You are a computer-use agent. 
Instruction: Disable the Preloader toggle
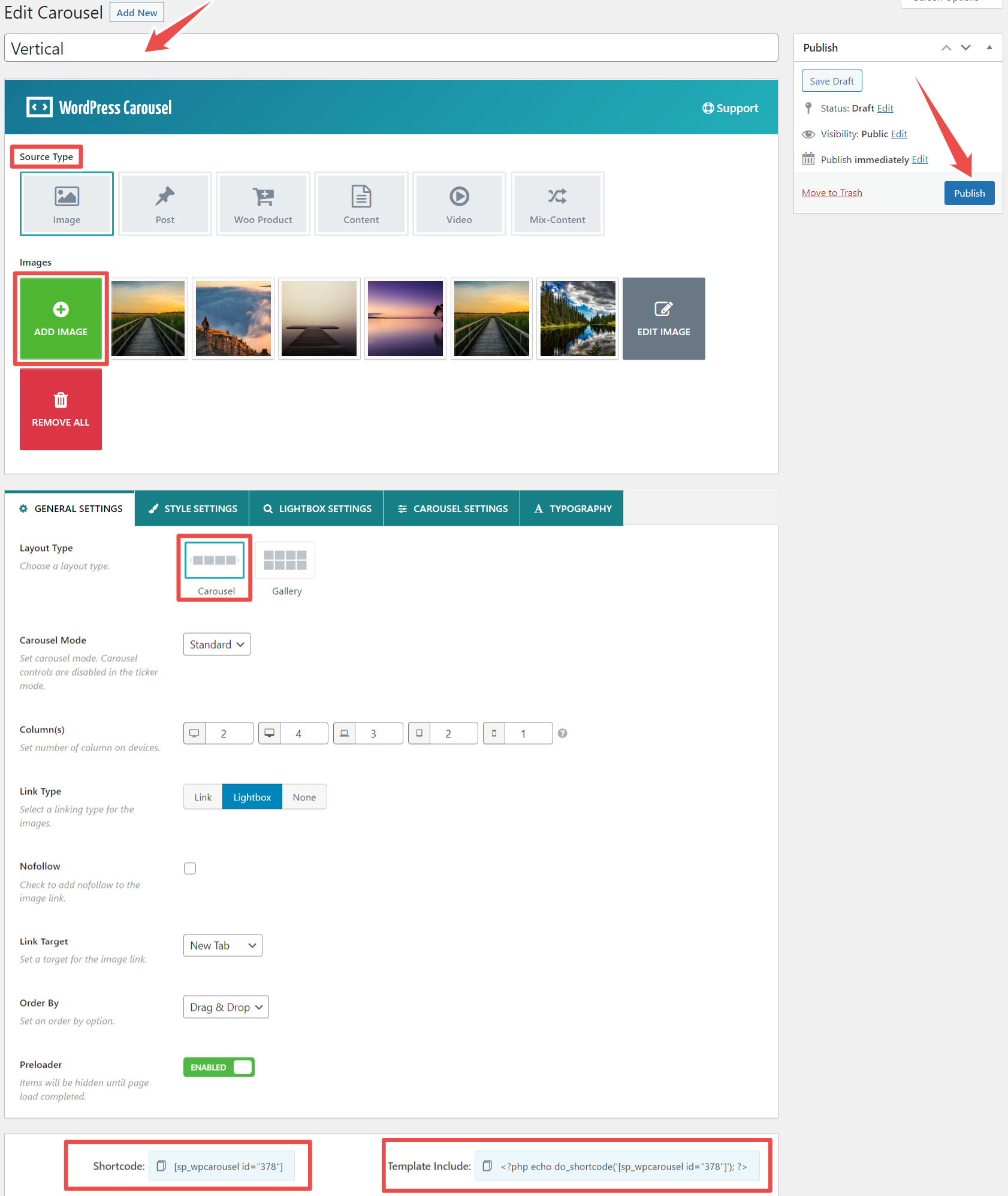coord(219,1067)
